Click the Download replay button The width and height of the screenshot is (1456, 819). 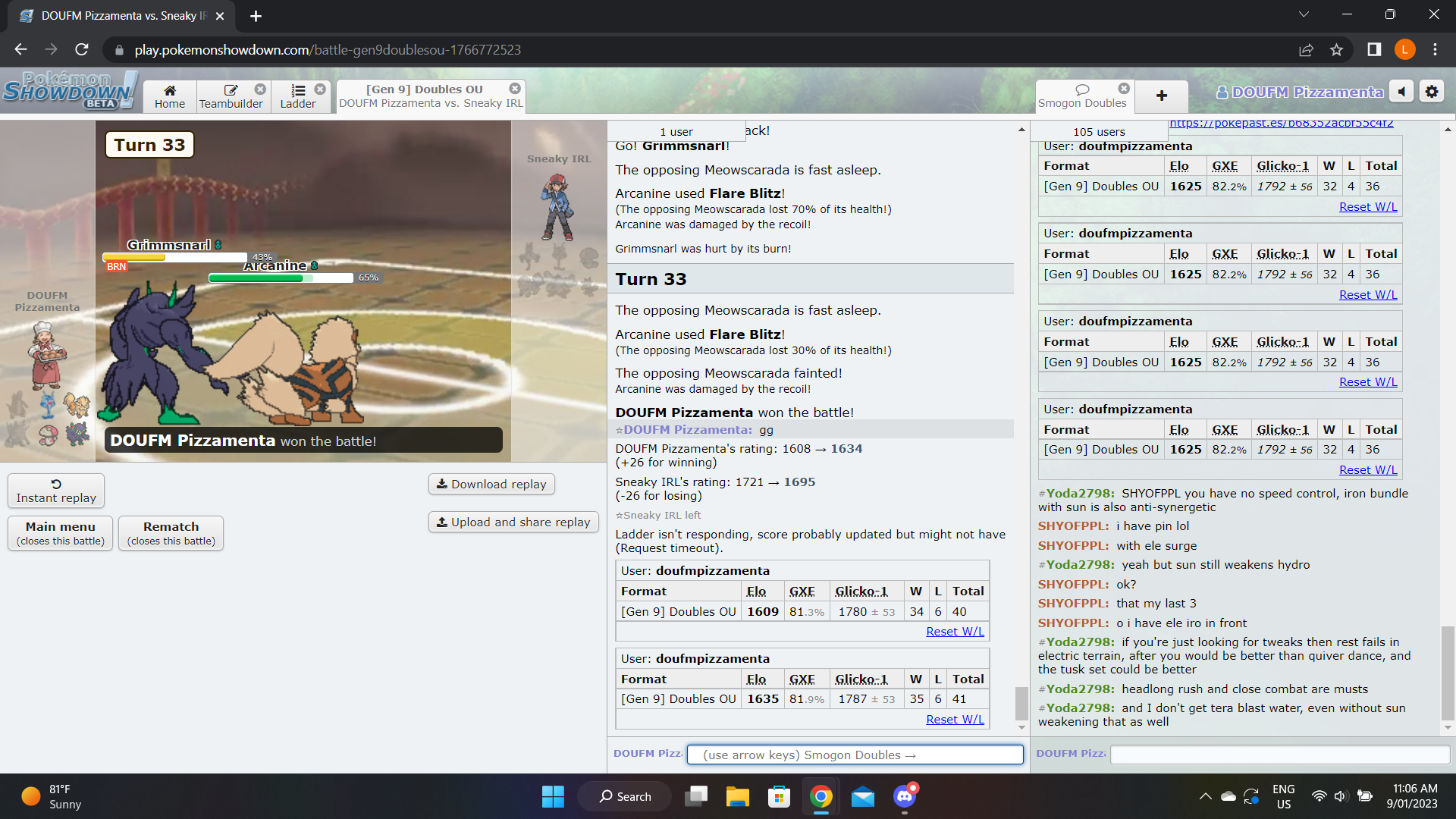tap(491, 484)
